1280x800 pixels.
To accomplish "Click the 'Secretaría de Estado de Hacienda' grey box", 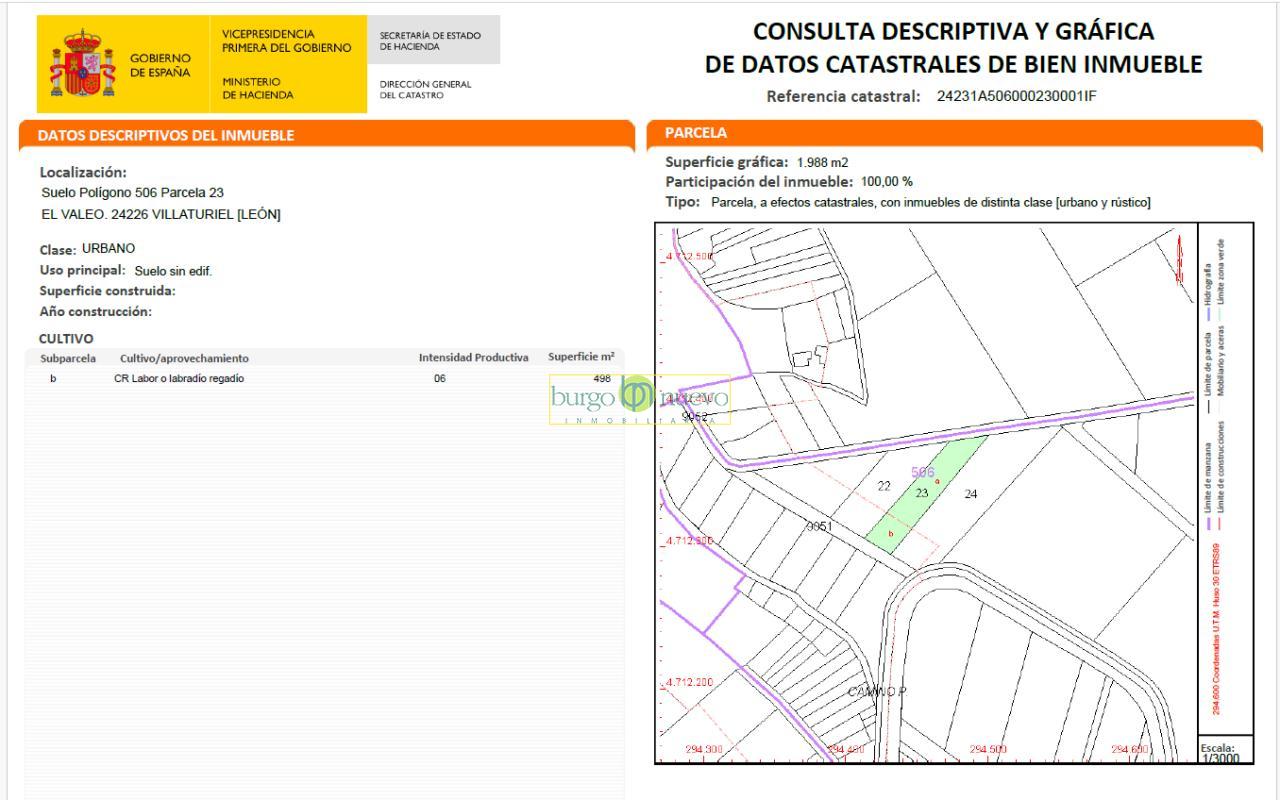I will point(433,41).
